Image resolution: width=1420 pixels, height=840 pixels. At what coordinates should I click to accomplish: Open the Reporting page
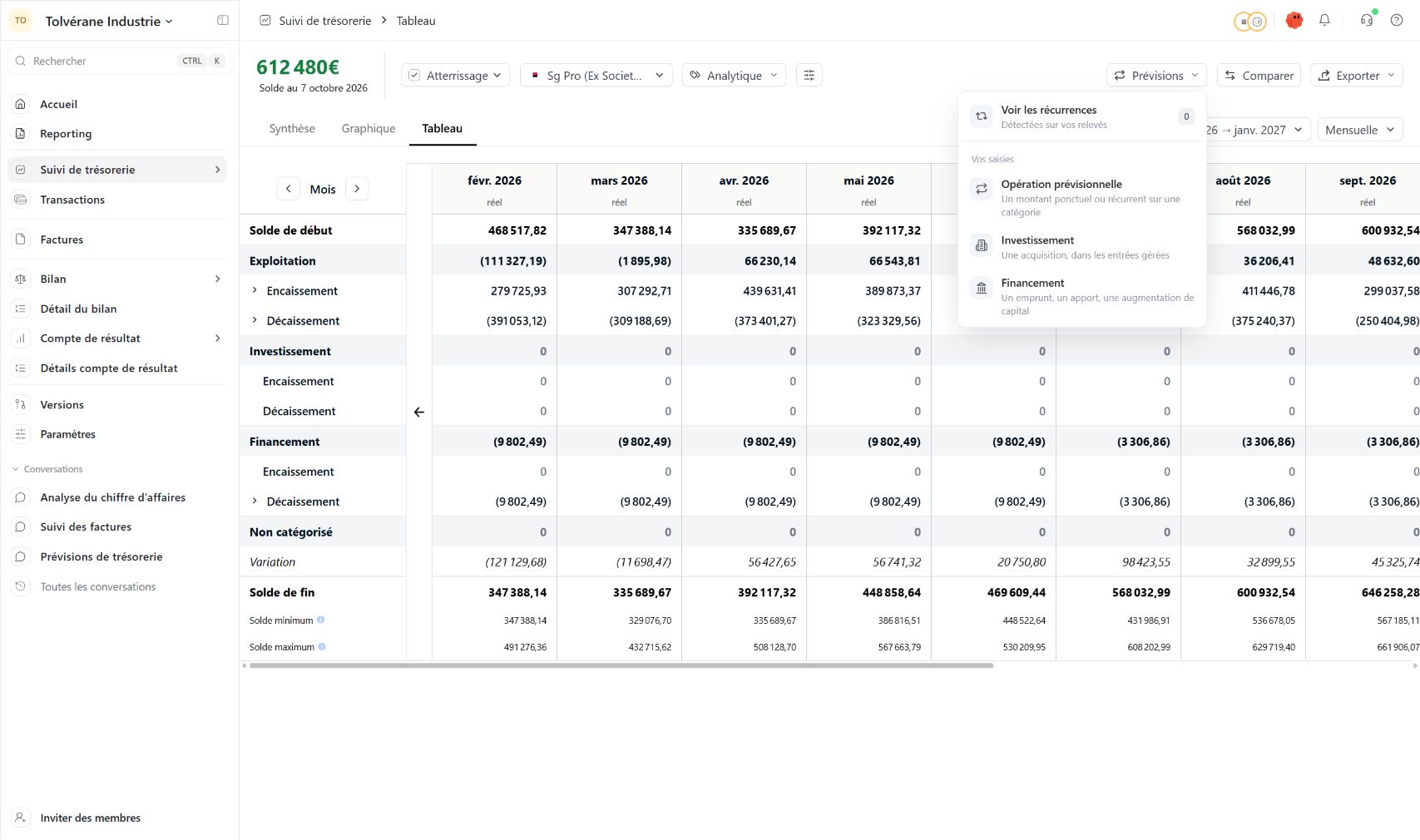117,134
